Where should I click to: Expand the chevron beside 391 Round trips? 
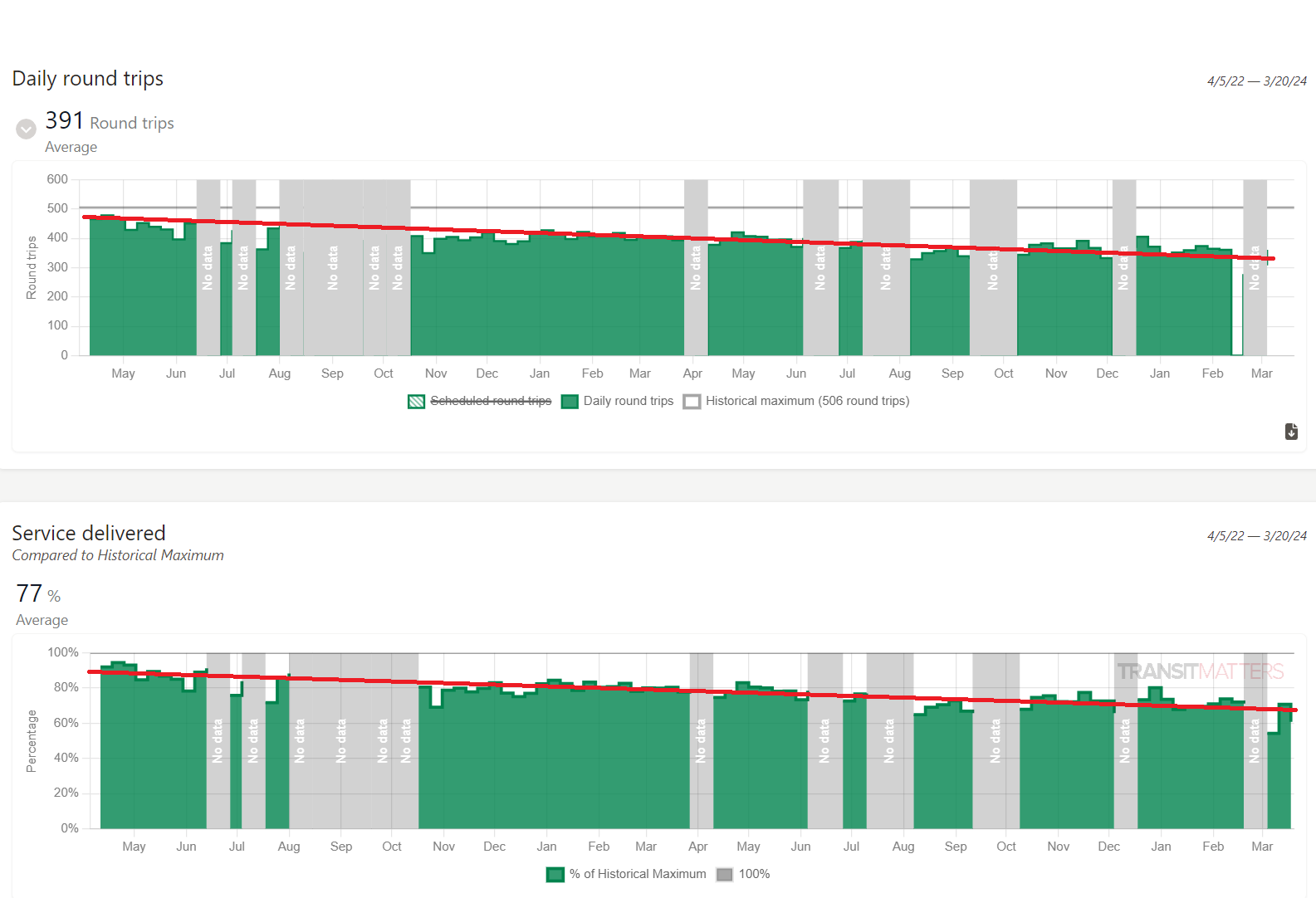coord(27,129)
